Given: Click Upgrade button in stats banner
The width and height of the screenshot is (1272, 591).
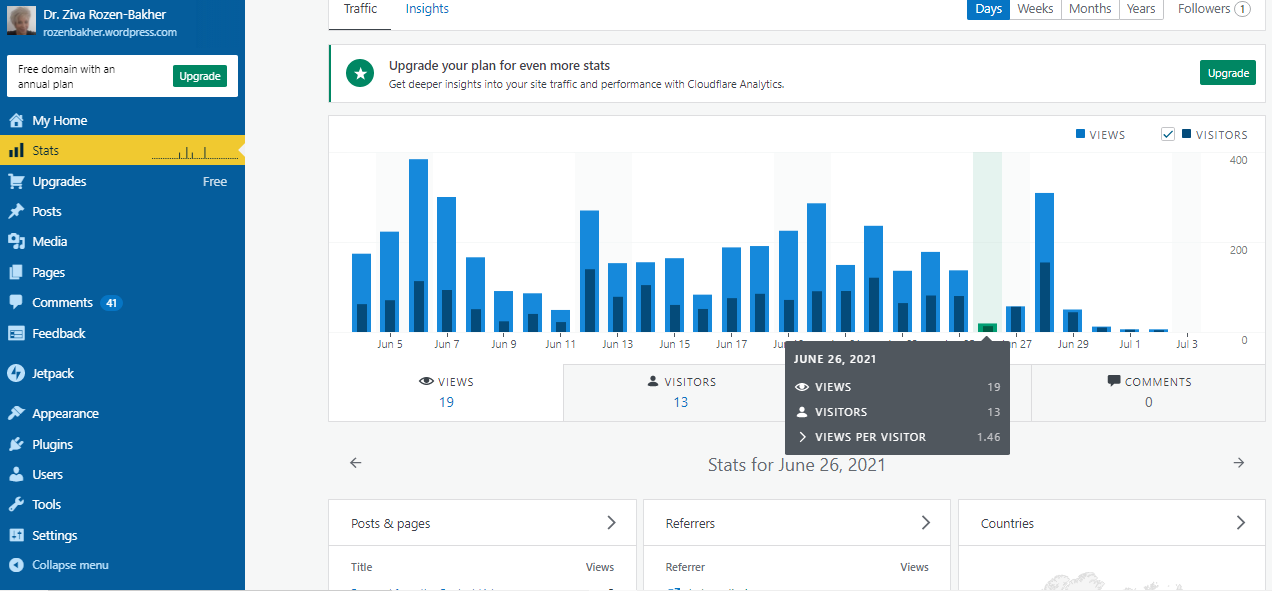Looking at the screenshot, I should [1228, 73].
